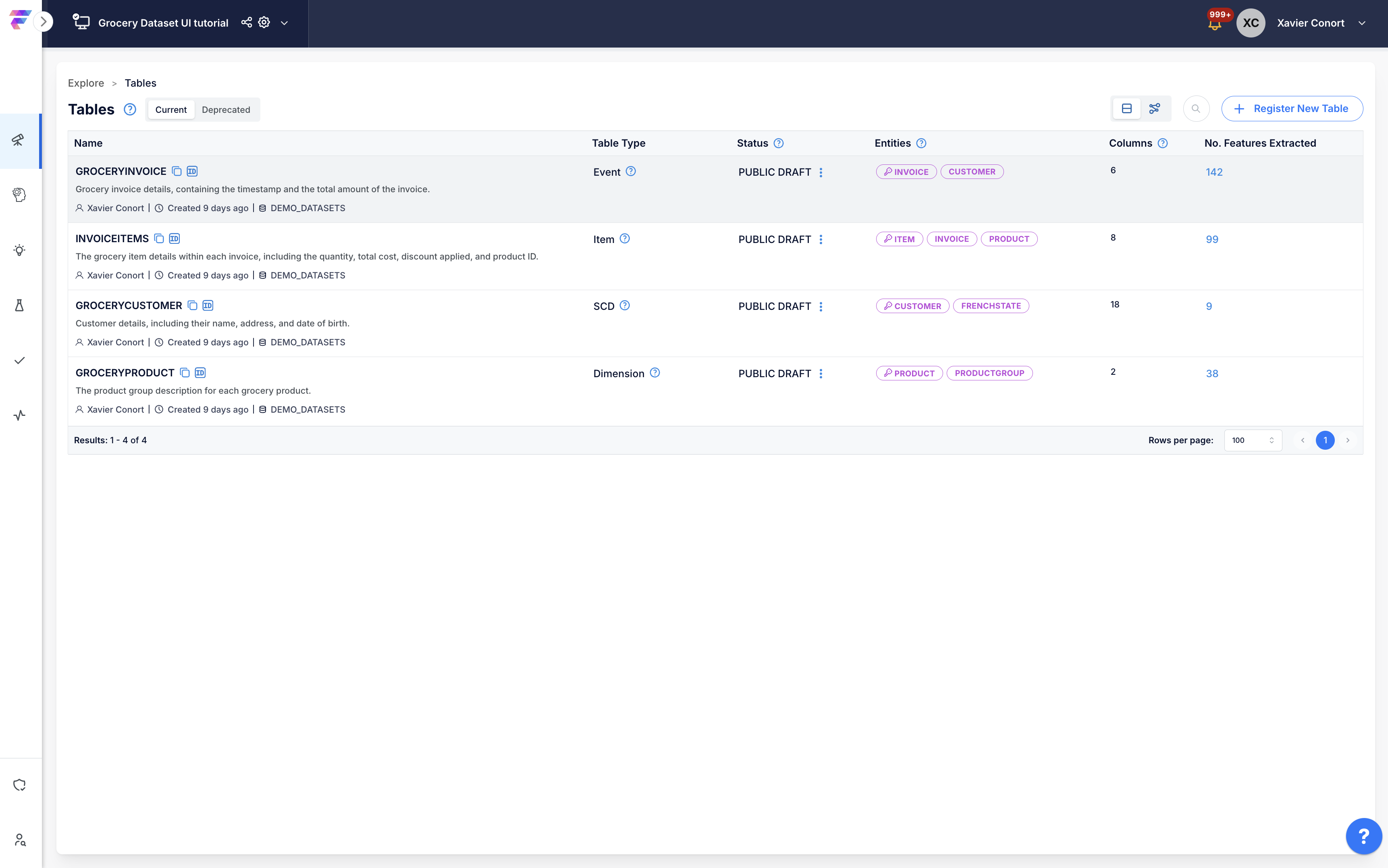This screenshot has height=868, width=1388.
Task: Click the ITEM entity tag
Action: click(899, 239)
